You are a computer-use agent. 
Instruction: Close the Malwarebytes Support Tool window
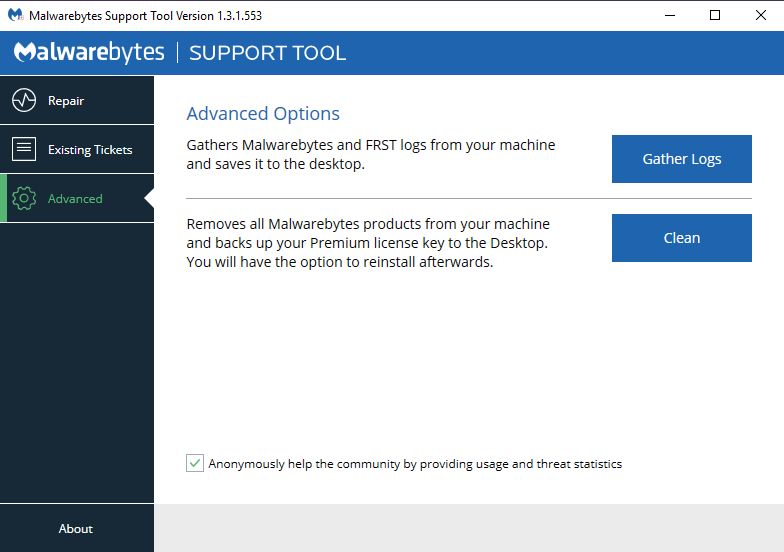tap(760, 15)
